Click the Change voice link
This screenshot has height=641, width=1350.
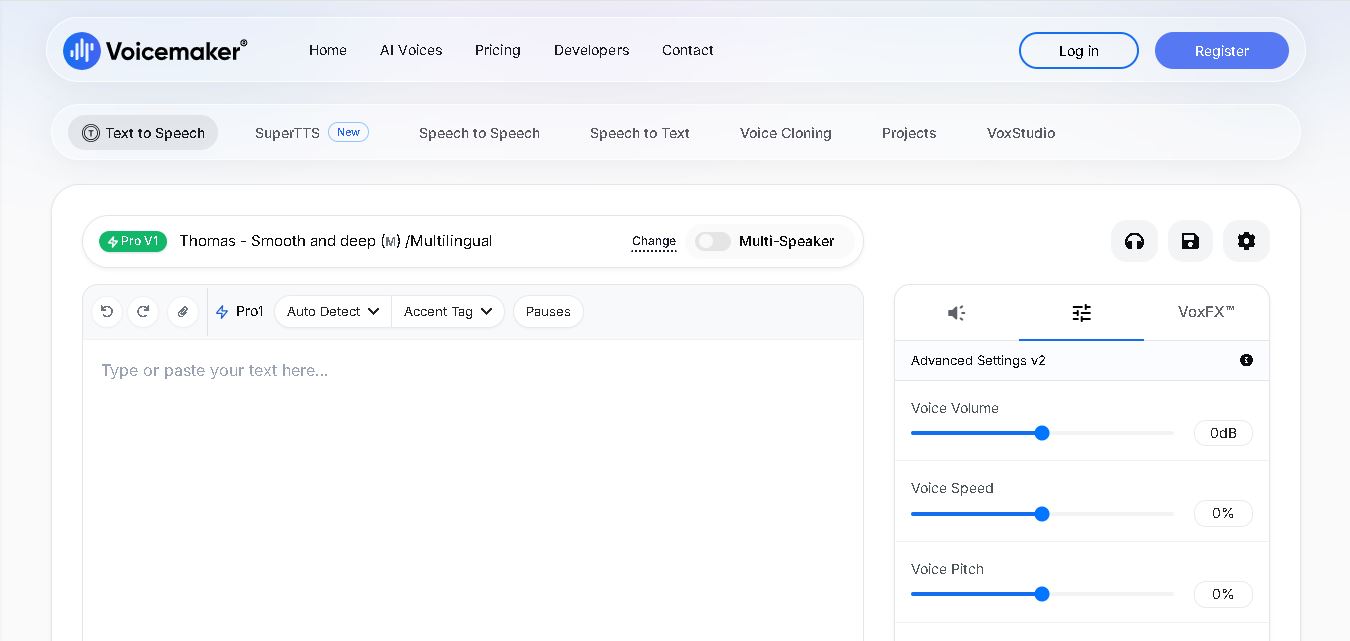coord(654,241)
